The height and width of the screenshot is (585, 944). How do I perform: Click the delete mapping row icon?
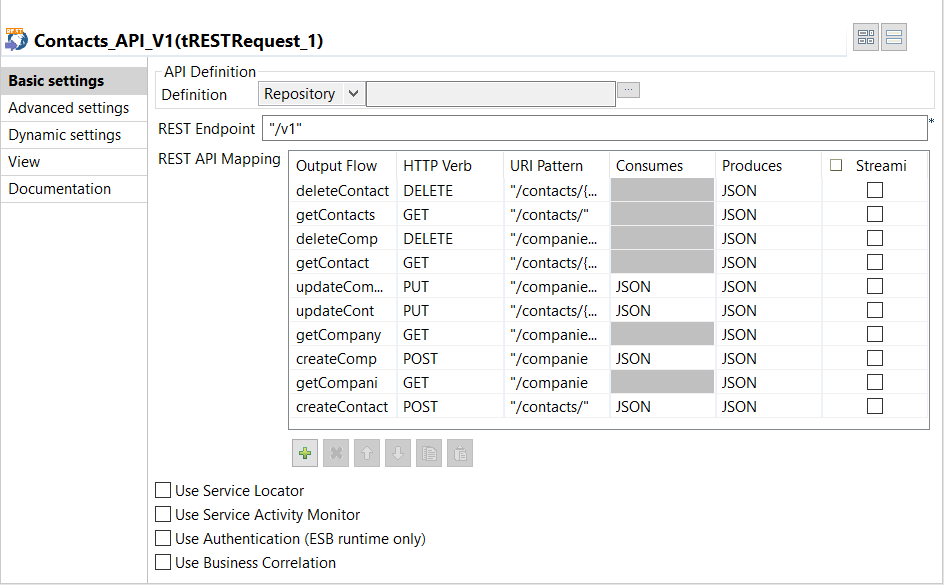click(336, 453)
